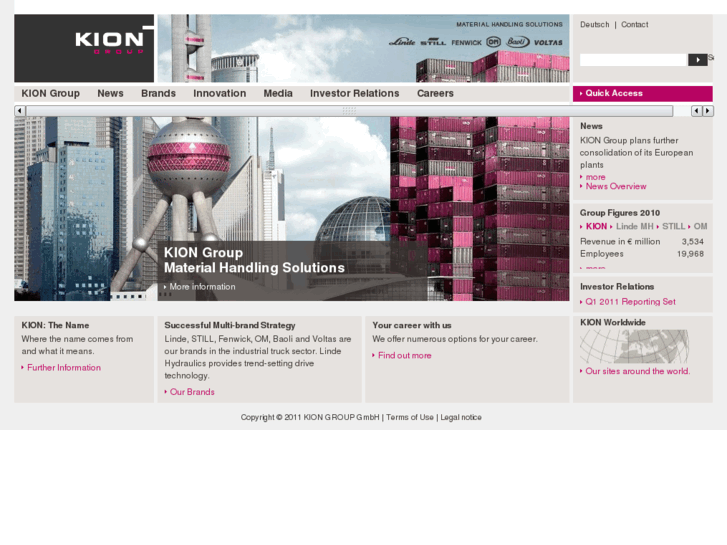This screenshot has width=727, height=545.
Task: Open the Contact page link
Action: click(635, 25)
